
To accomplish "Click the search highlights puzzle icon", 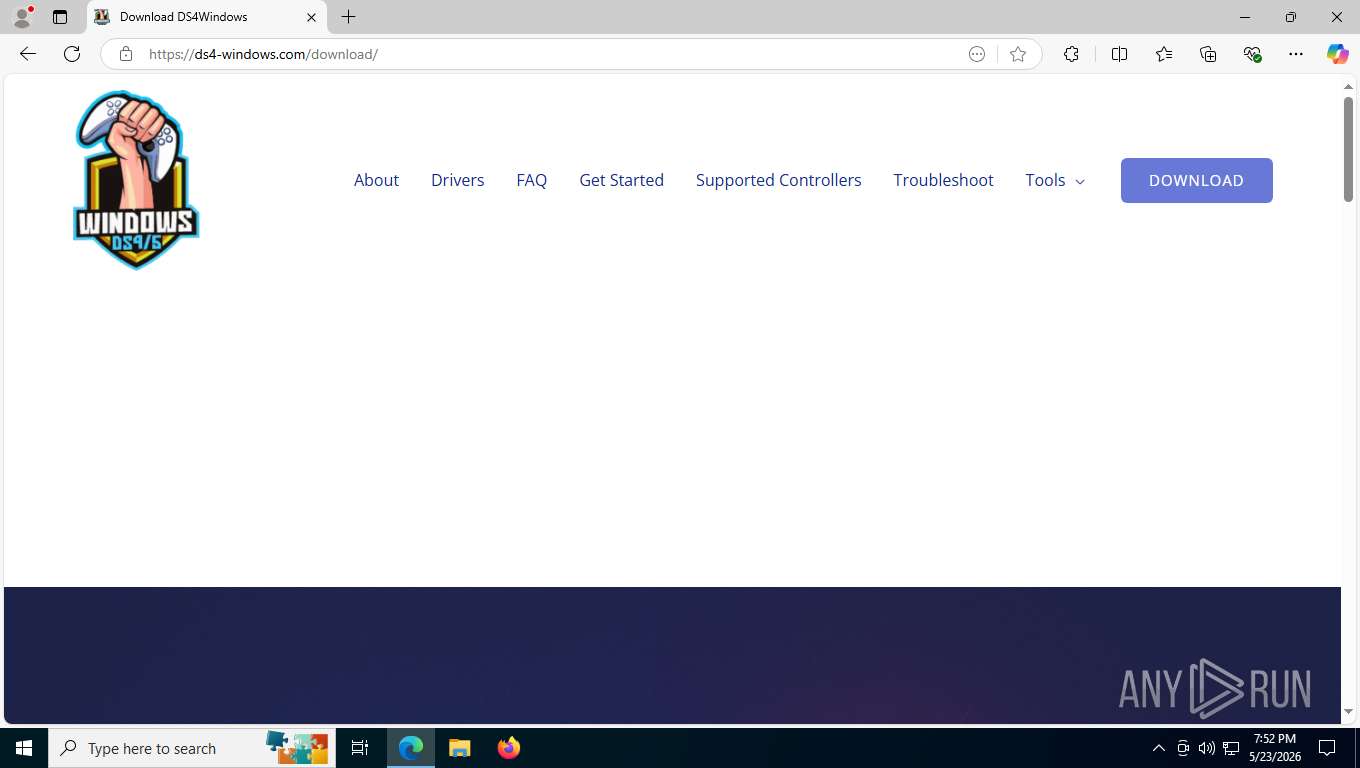I will coord(297,747).
